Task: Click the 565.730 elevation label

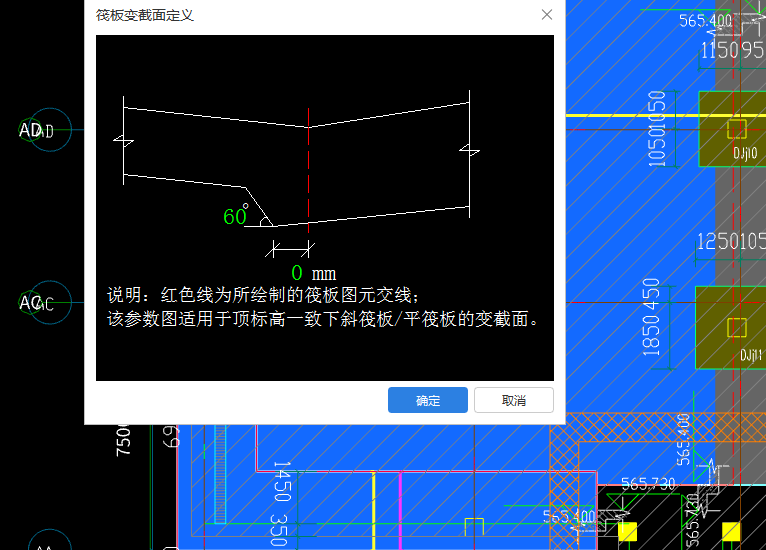Action: coord(648,484)
